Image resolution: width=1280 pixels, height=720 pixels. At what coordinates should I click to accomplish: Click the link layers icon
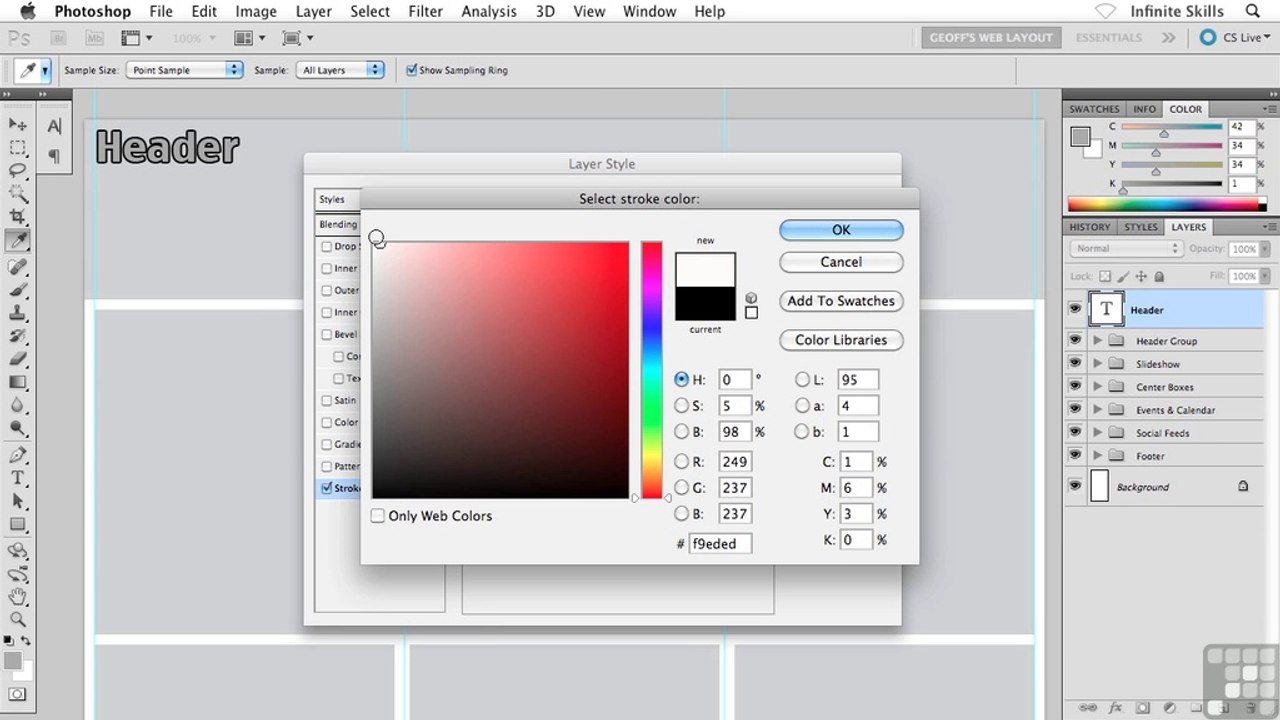point(1087,708)
